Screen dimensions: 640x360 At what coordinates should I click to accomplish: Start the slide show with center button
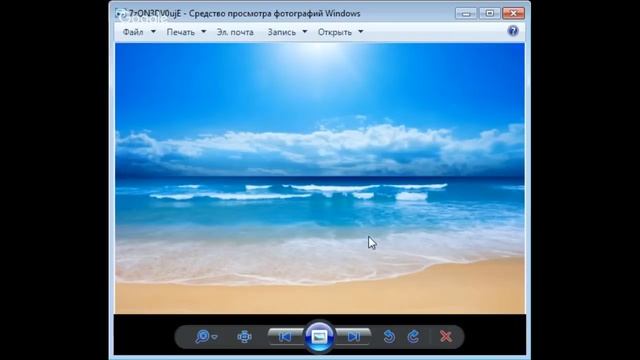coord(319,337)
